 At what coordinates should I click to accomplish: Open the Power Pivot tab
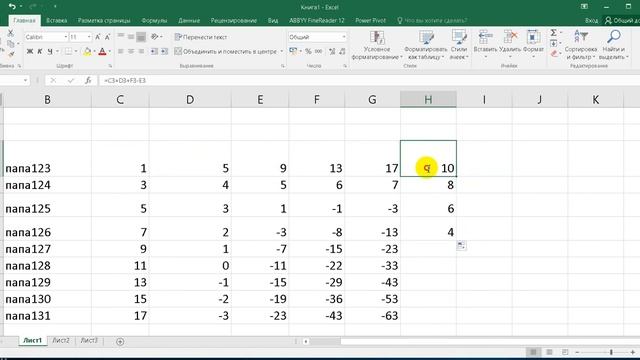(371, 20)
